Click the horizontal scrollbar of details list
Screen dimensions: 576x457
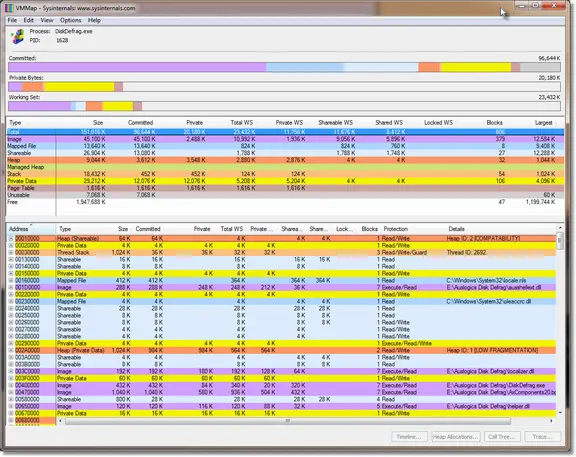click(288, 421)
